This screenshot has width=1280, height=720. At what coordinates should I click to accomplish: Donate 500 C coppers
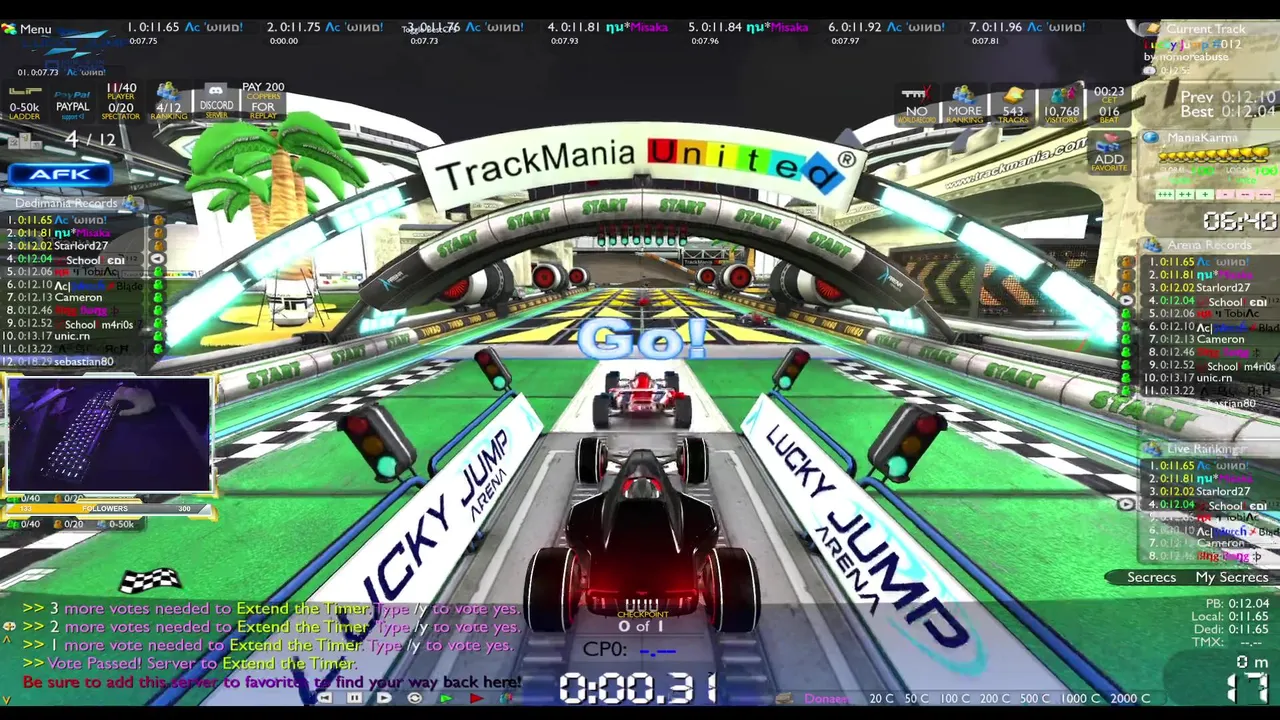tap(1035, 698)
